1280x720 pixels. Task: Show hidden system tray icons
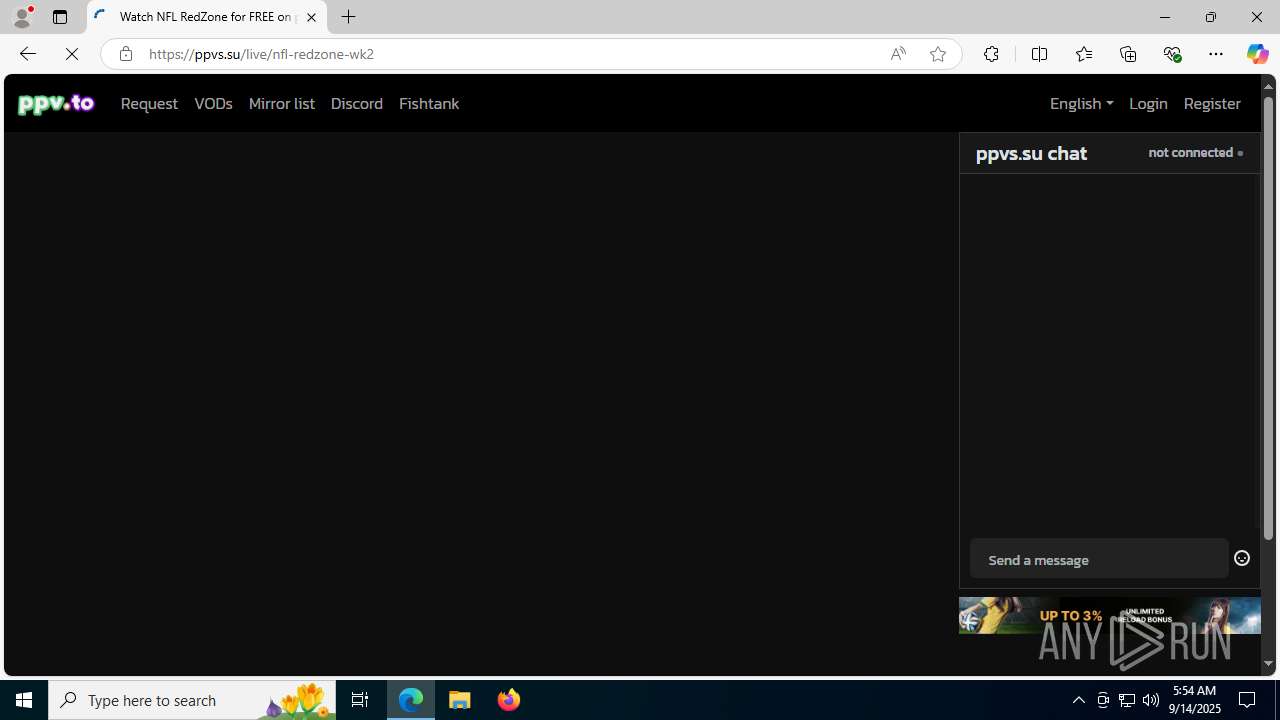coord(1078,700)
